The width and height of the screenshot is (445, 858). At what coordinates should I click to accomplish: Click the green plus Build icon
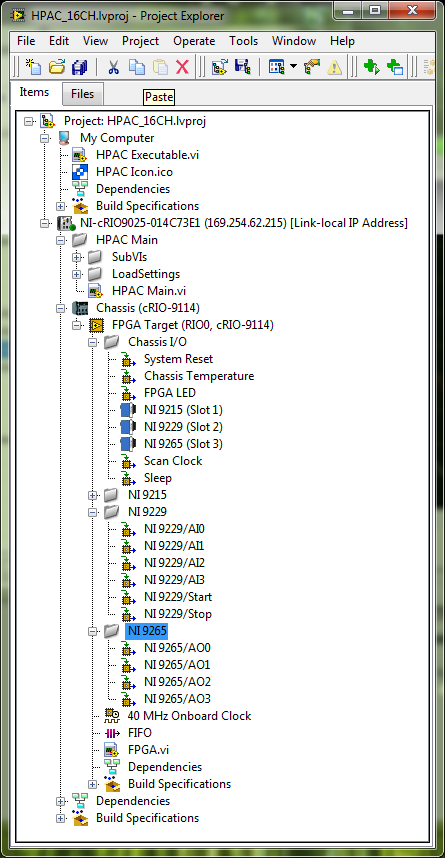(x=372, y=68)
